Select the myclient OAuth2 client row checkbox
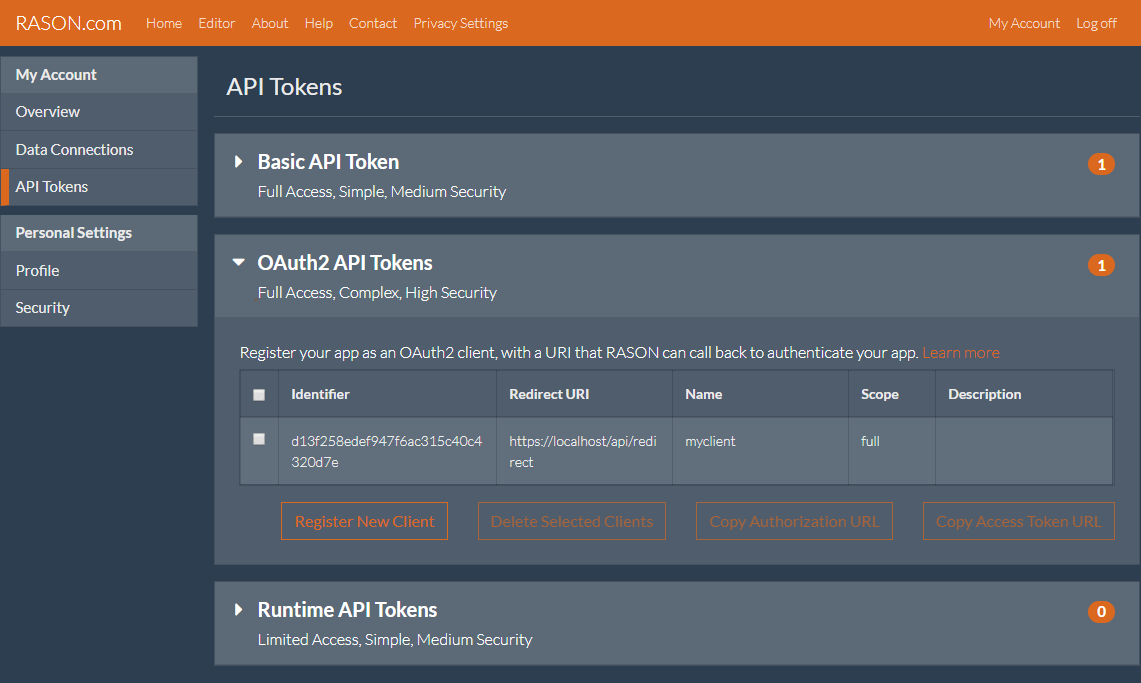1141x683 pixels. tap(258, 438)
